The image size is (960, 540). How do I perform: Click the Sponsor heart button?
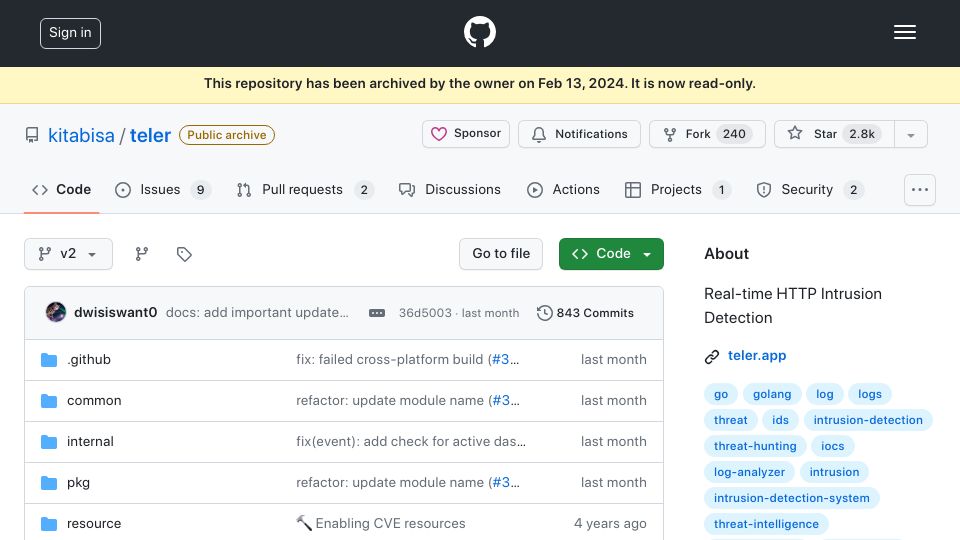[466, 133]
